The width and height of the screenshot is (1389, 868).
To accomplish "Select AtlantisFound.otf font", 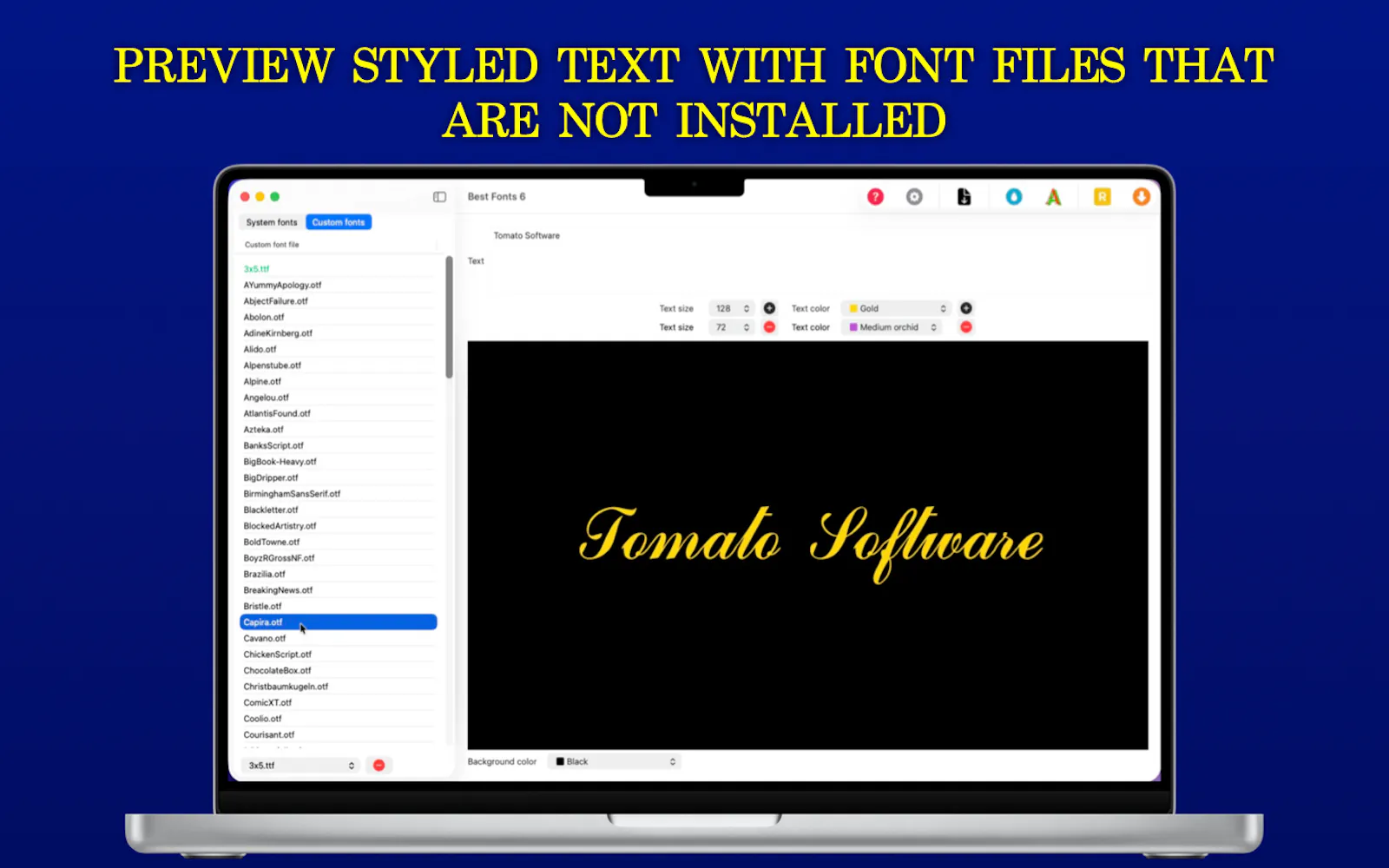I will pyautogui.click(x=338, y=413).
